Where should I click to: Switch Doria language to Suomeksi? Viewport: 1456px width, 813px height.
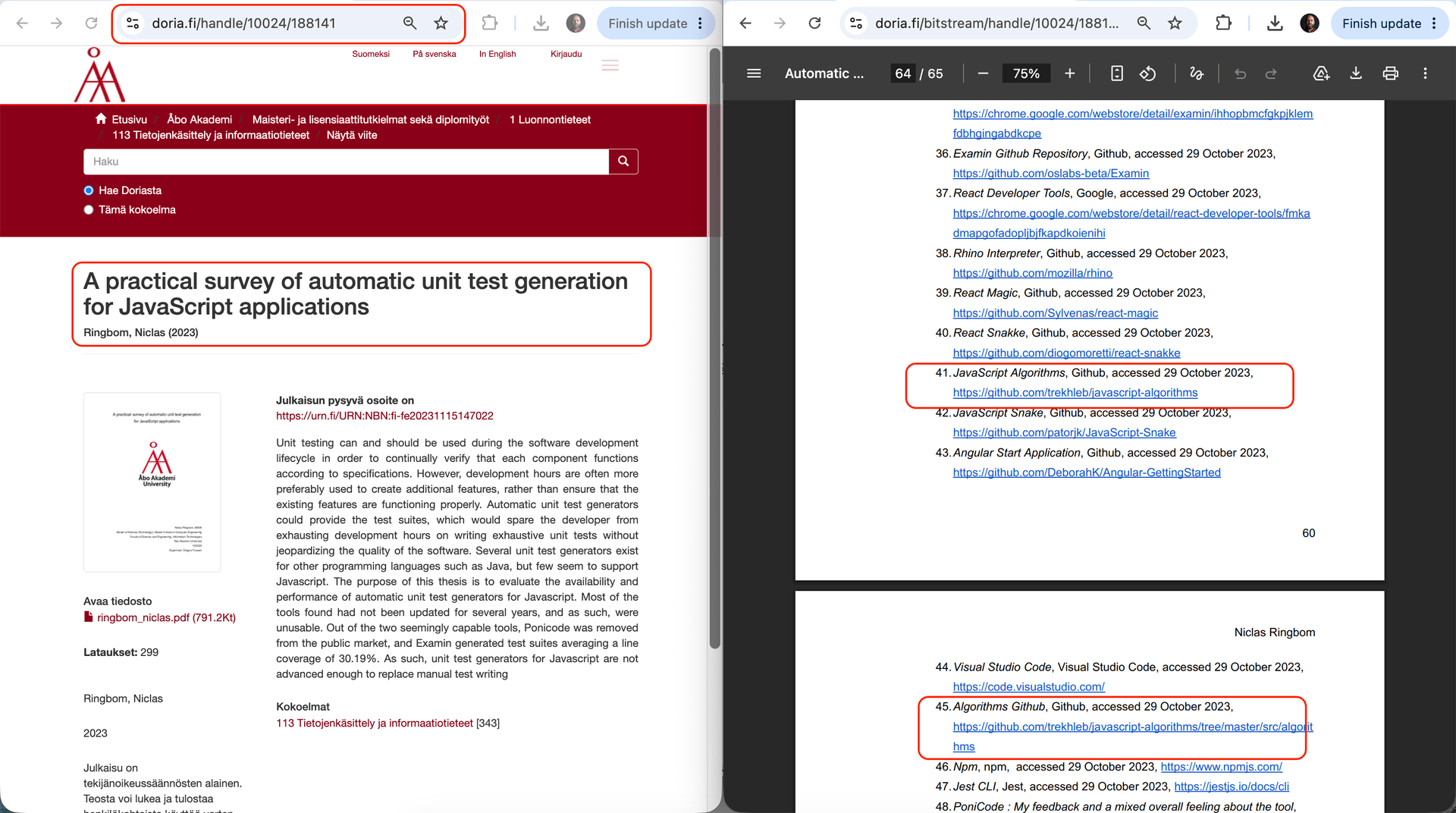[371, 54]
